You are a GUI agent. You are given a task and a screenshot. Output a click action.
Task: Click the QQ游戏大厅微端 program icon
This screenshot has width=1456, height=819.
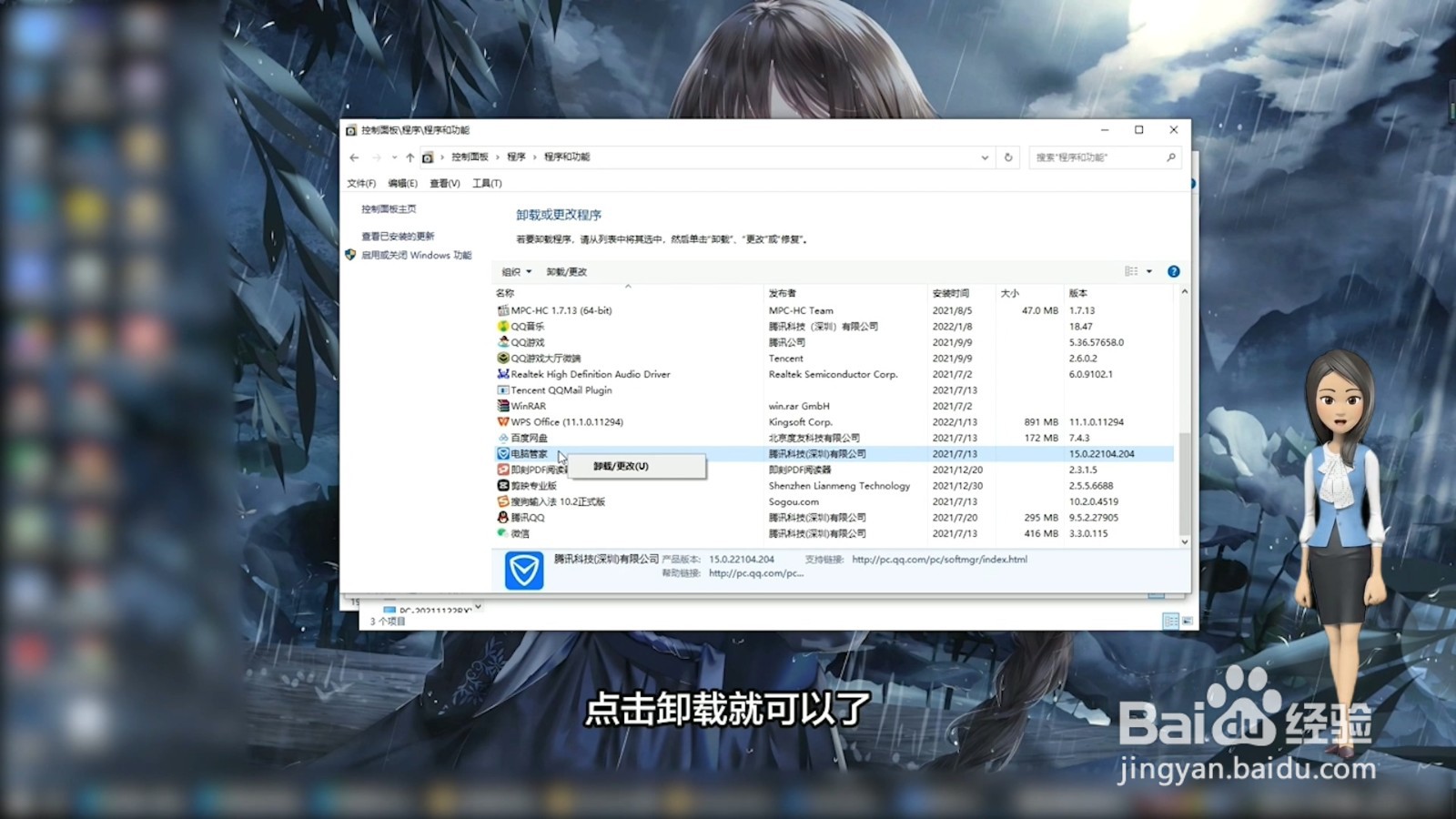click(502, 358)
